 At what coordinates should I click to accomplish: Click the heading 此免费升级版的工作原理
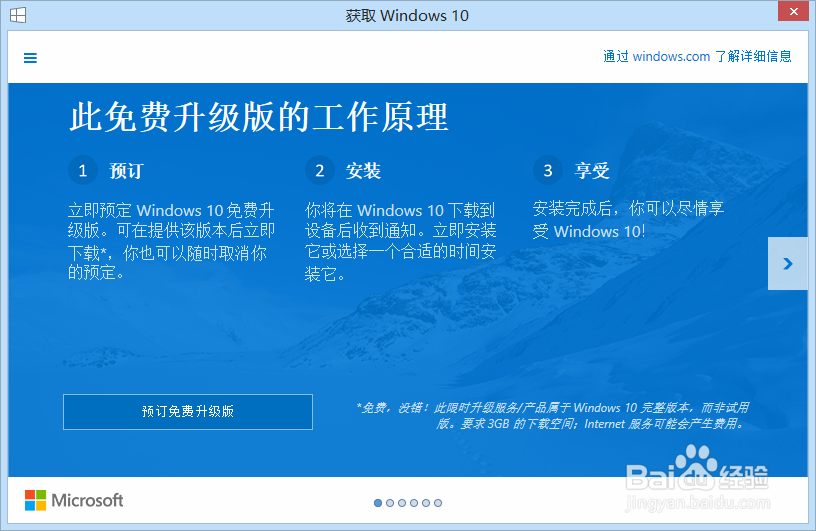click(x=259, y=117)
